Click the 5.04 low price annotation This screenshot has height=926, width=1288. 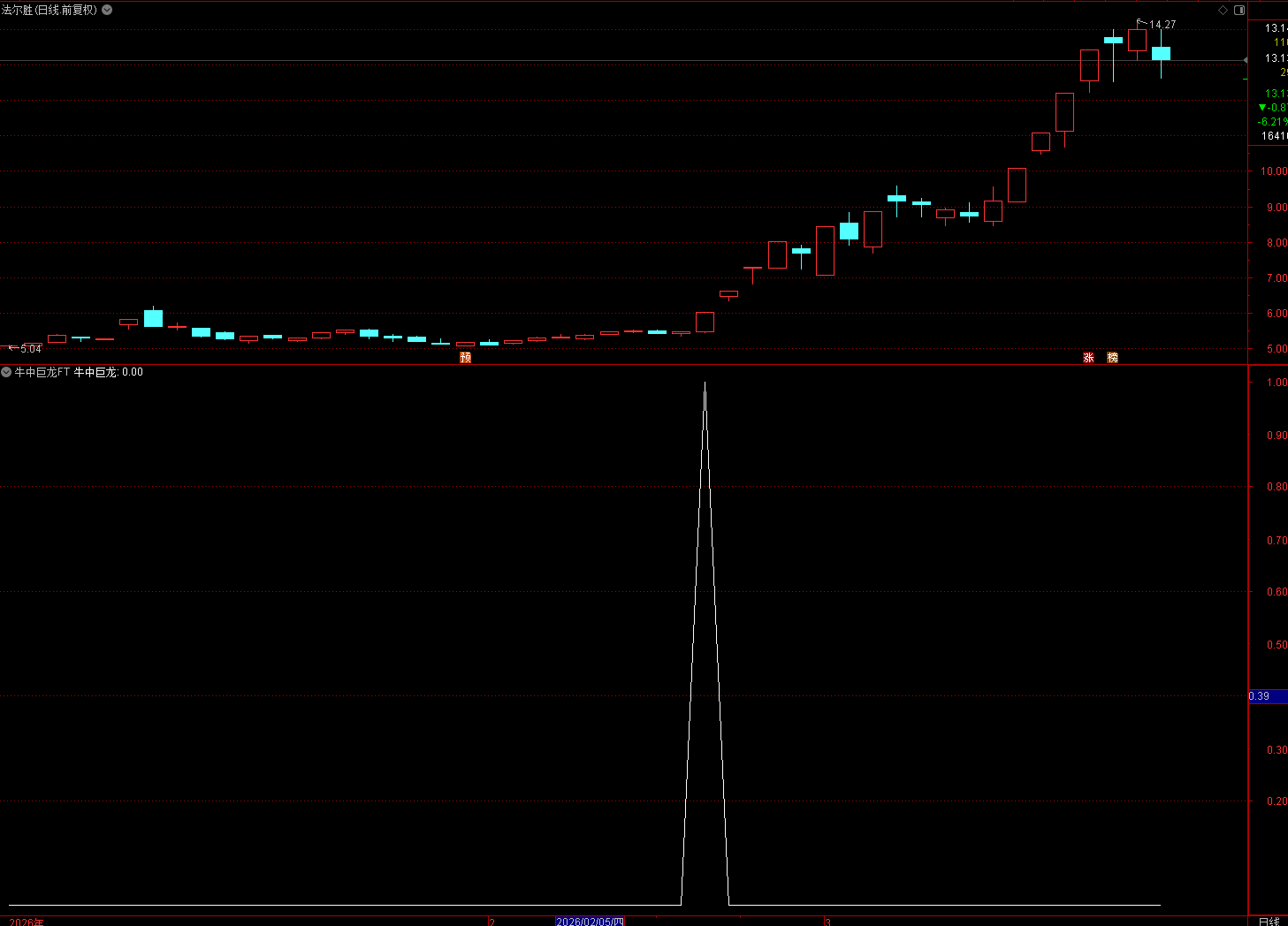pyautogui.click(x=31, y=349)
